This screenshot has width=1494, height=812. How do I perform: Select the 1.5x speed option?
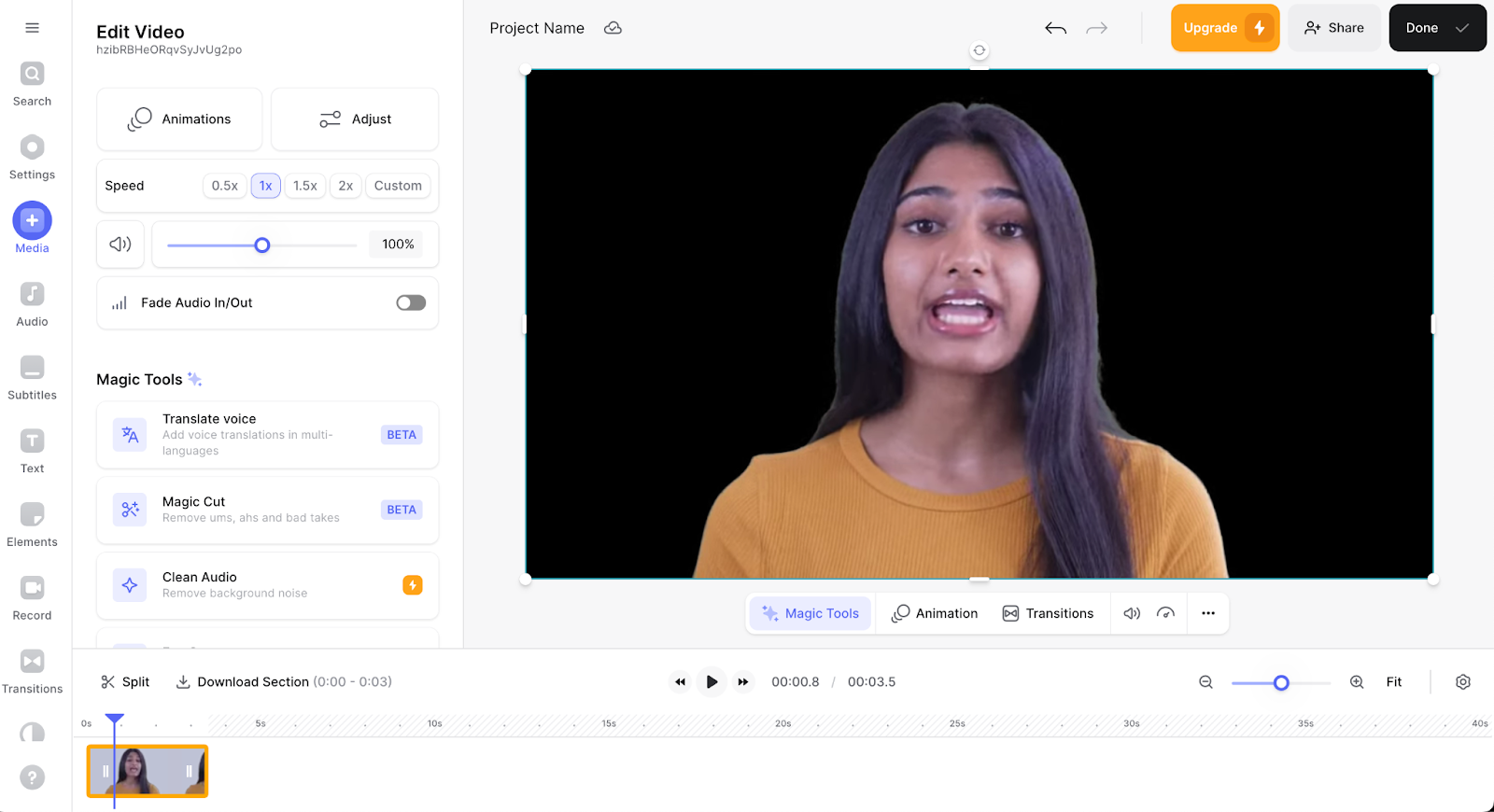pos(304,186)
